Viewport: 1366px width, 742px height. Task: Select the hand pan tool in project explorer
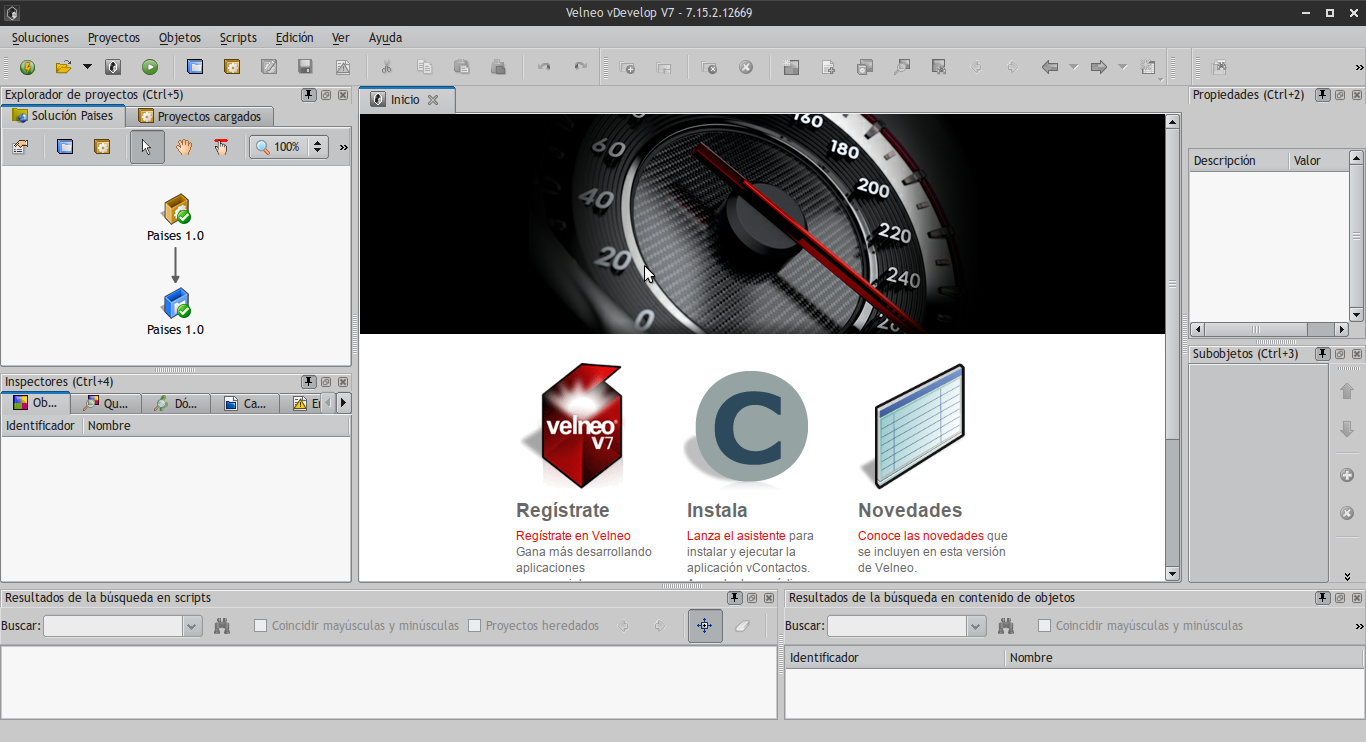[x=184, y=147]
